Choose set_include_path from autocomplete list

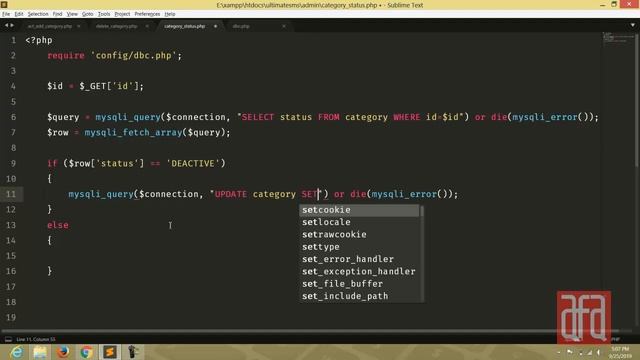coord(359,296)
